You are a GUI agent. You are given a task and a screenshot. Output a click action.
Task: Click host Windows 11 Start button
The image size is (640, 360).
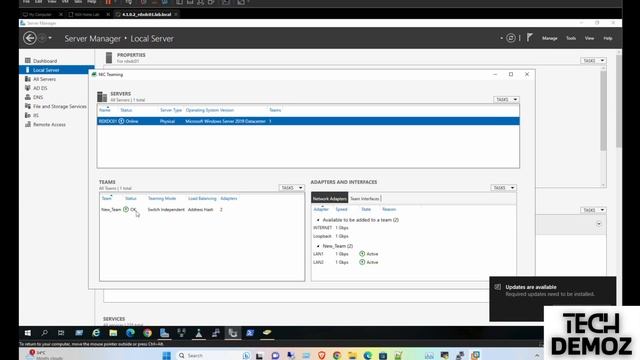pos(167,356)
